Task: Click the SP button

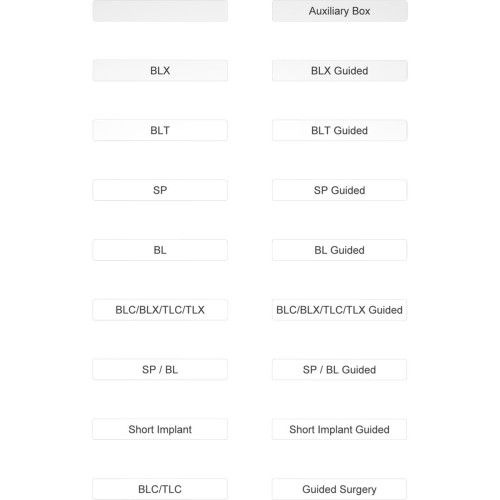Action: pyautogui.click(x=160, y=190)
